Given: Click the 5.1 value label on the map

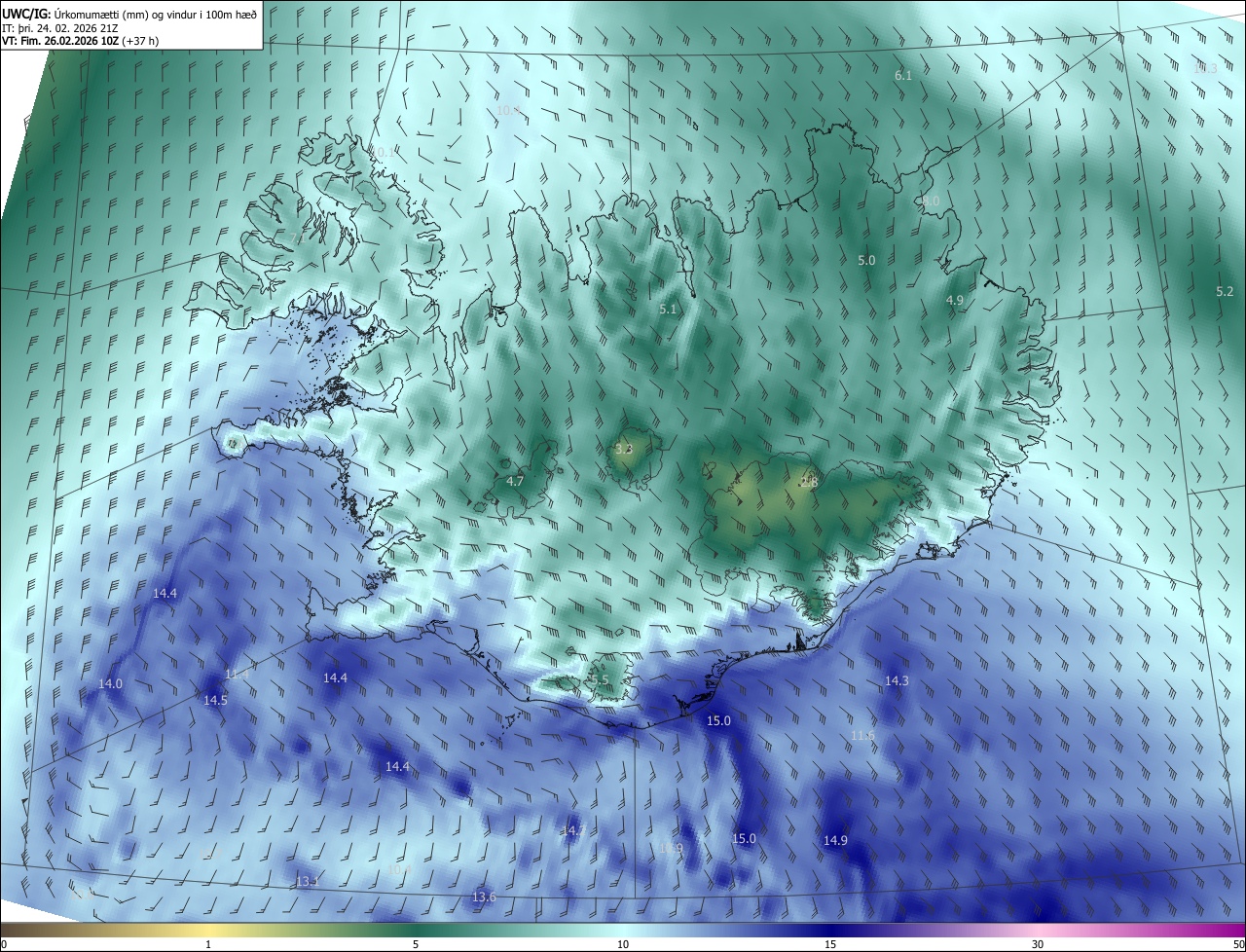Looking at the screenshot, I should (x=668, y=309).
